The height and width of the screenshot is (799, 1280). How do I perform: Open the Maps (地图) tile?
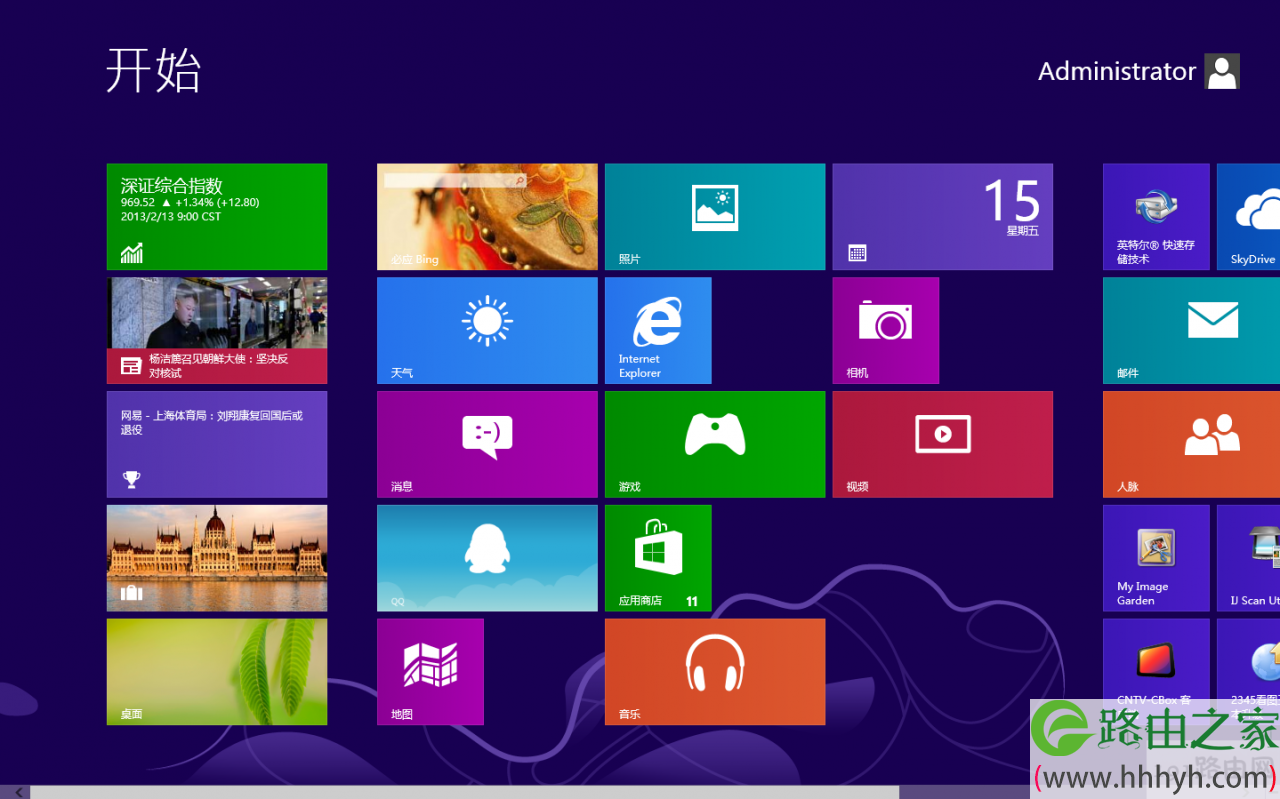point(430,671)
